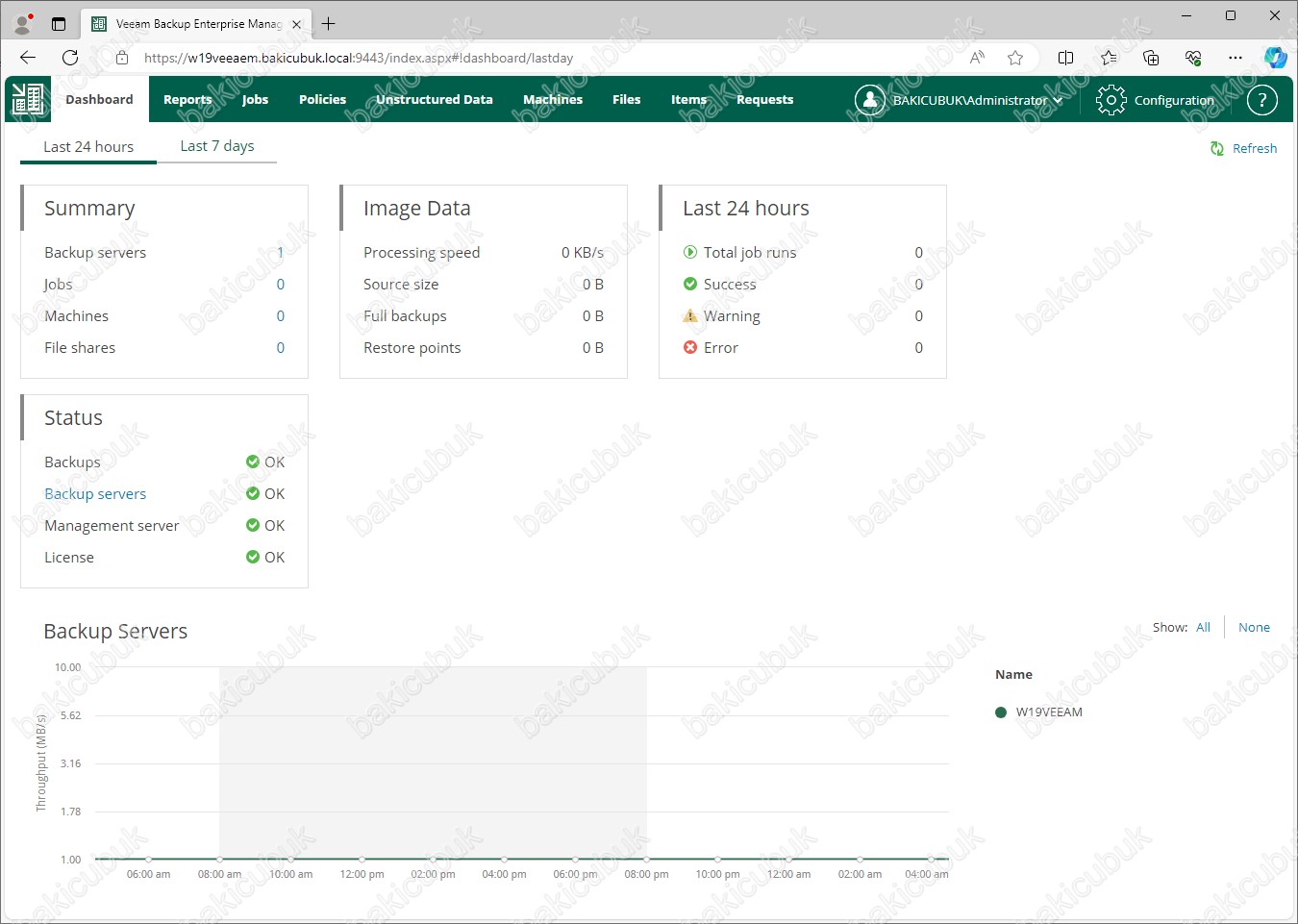This screenshot has width=1298, height=924.
Task: Open the Configuration gear icon
Action: click(1111, 100)
